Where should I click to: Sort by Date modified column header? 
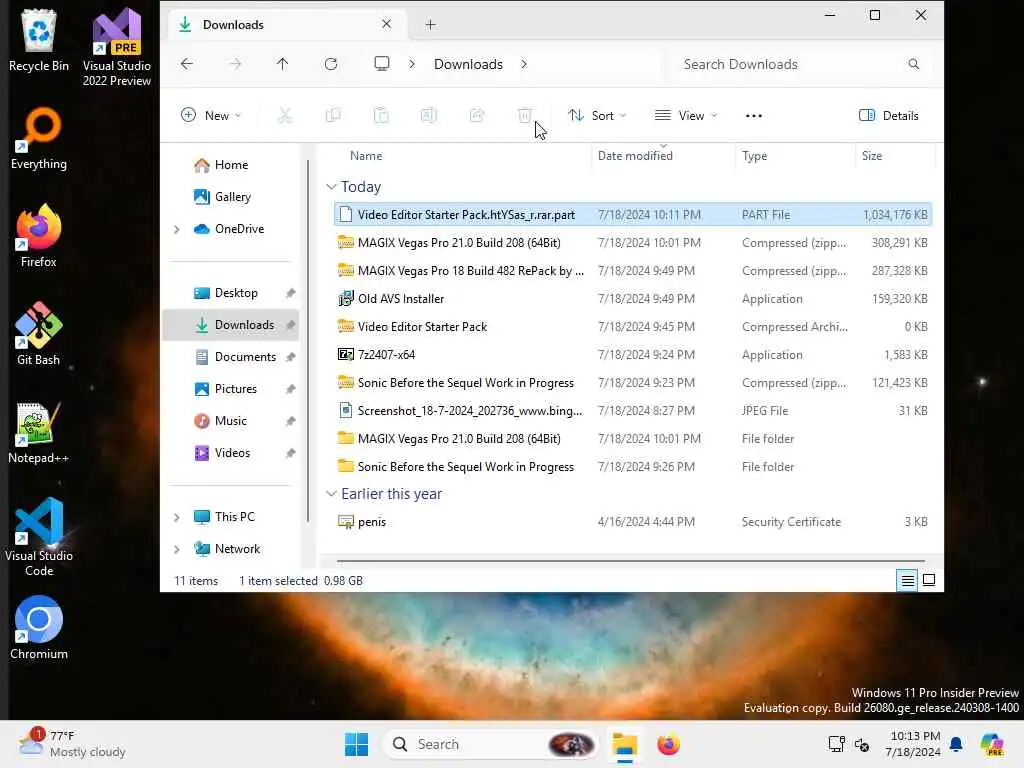click(664, 156)
